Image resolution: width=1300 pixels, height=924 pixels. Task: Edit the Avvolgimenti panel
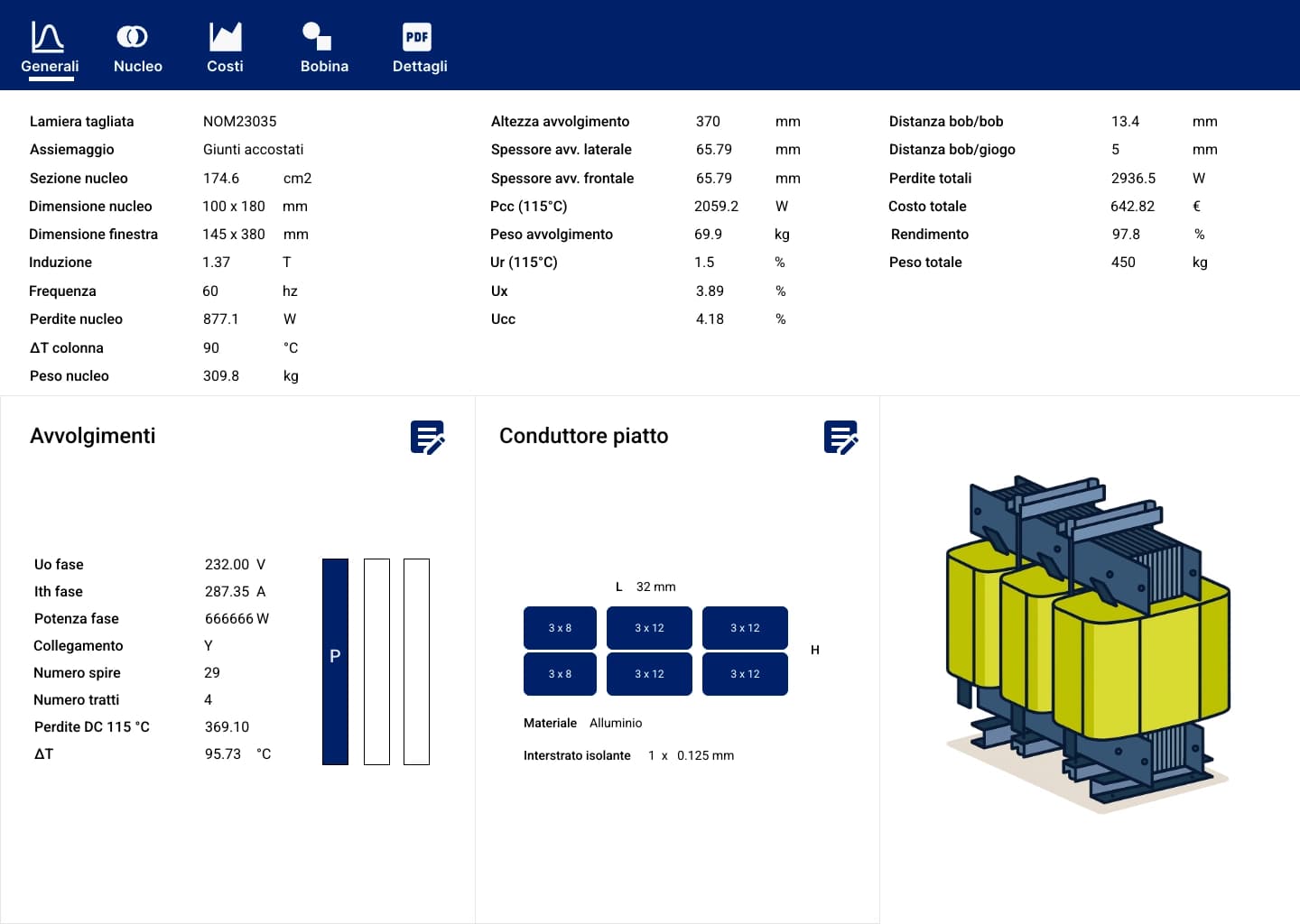(427, 438)
